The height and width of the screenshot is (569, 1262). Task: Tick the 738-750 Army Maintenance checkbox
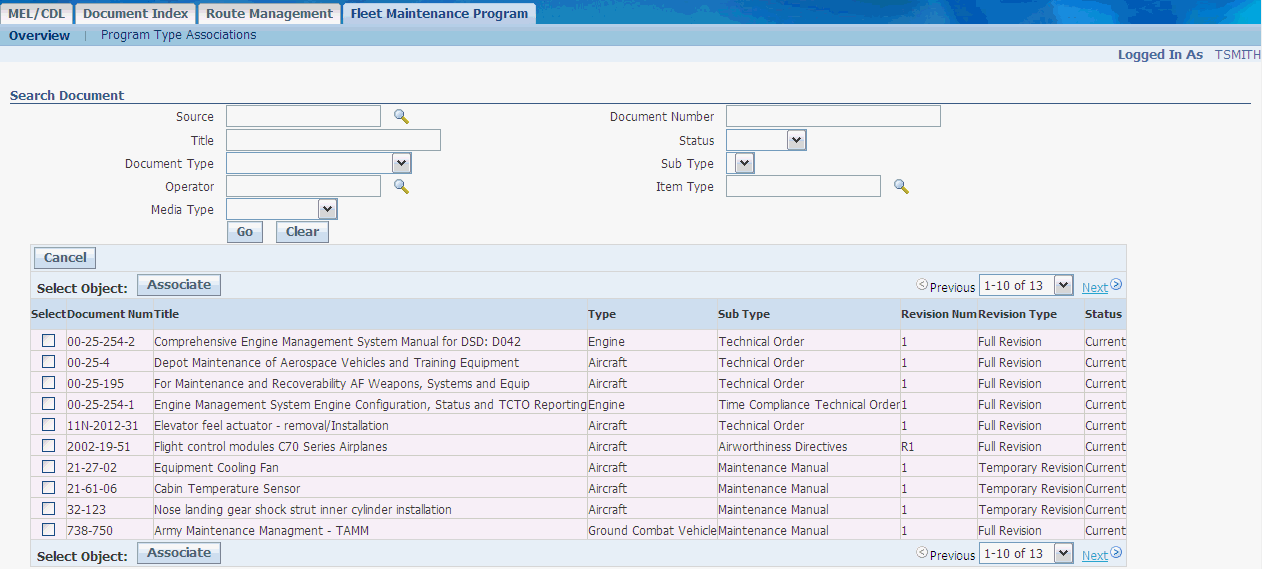click(48, 529)
